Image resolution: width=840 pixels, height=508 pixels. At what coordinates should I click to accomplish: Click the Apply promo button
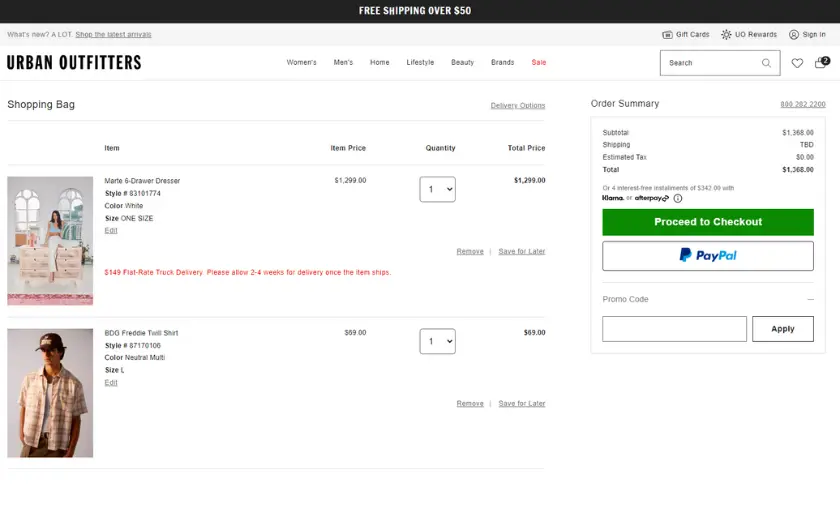coord(783,329)
